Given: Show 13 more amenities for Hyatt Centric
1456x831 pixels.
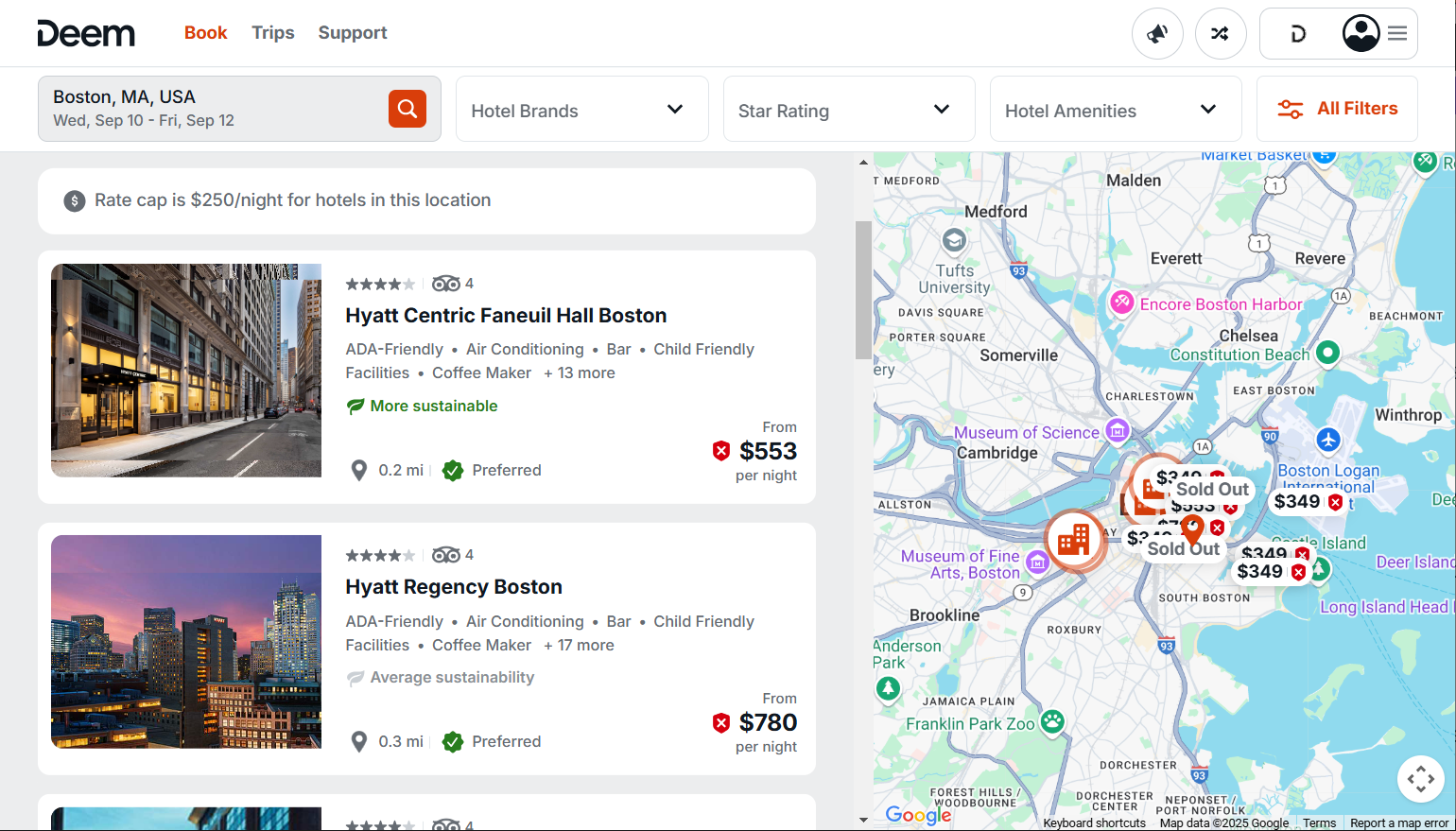Looking at the screenshot, I should pyautogui.click(x=580, y=372).
